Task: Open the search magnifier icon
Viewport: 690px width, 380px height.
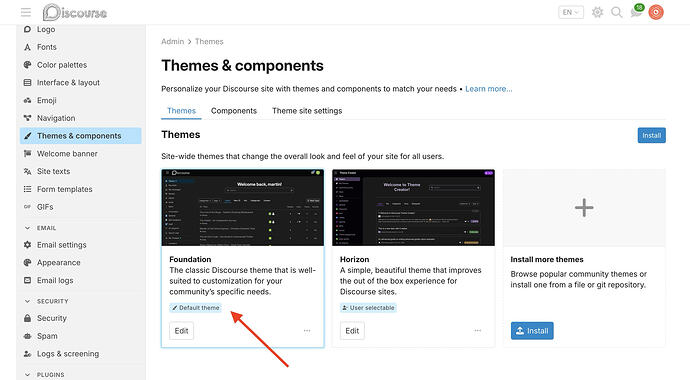Action: pos(617,12)
